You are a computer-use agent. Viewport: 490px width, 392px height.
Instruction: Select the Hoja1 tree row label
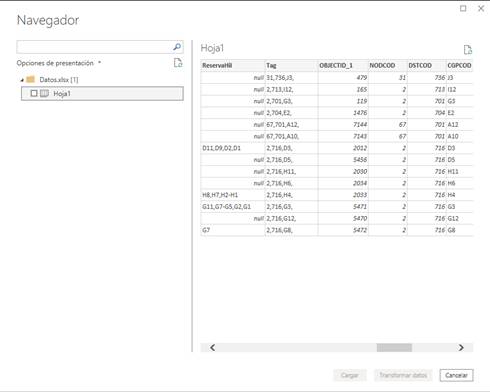click(62, 94)
